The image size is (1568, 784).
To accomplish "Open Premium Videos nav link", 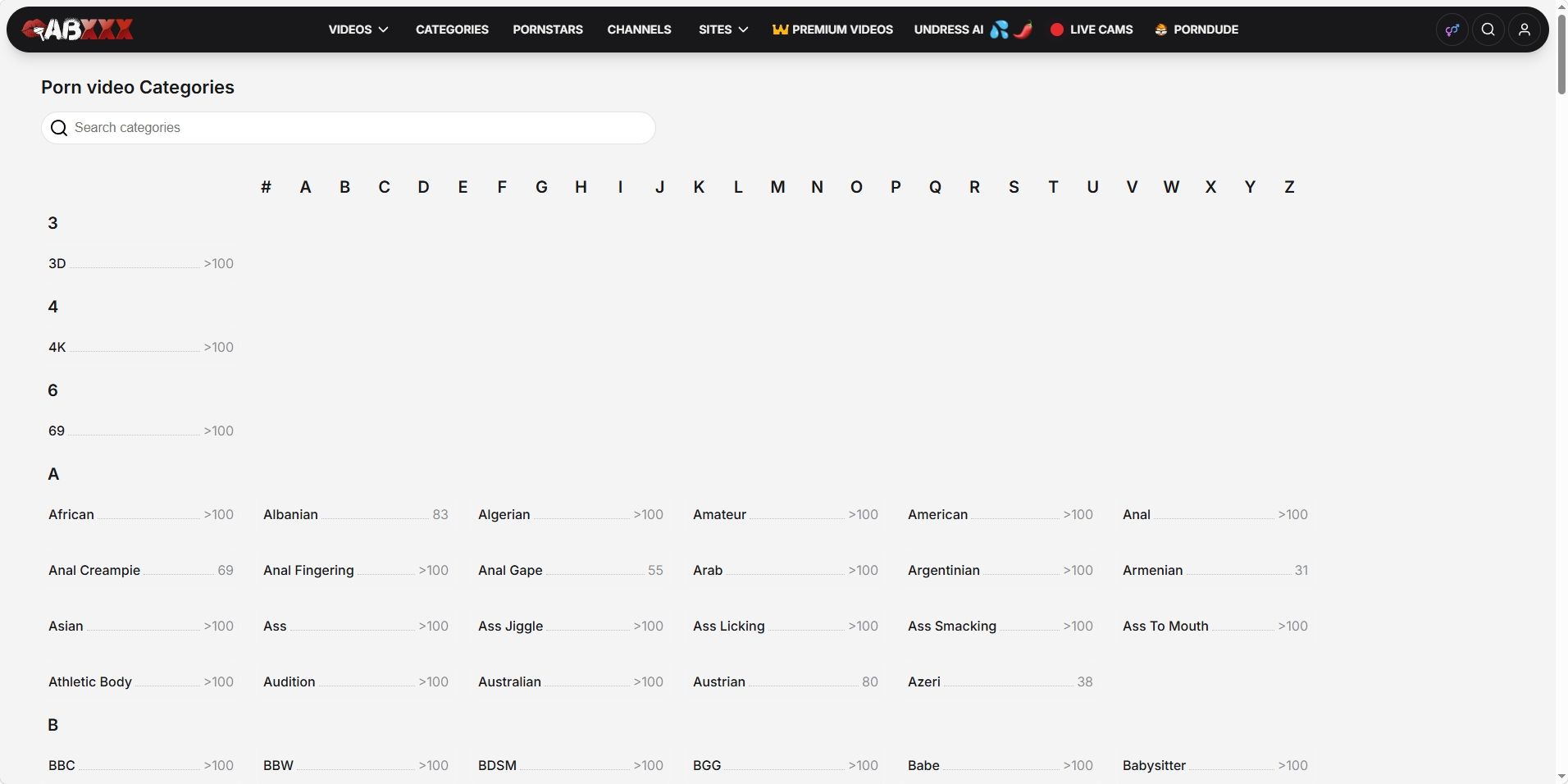I will pos(832,30).
